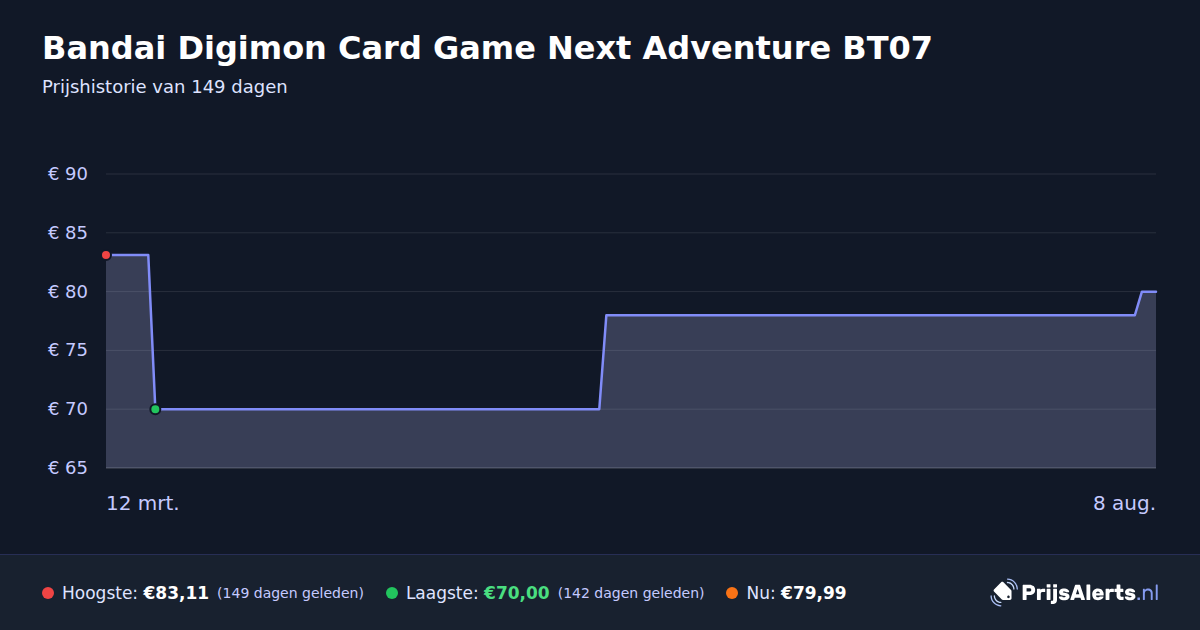This screenshot has width=1200, height=630.
Task: Click the 12 mrt. start date label
Action: [x=143, y=504]
